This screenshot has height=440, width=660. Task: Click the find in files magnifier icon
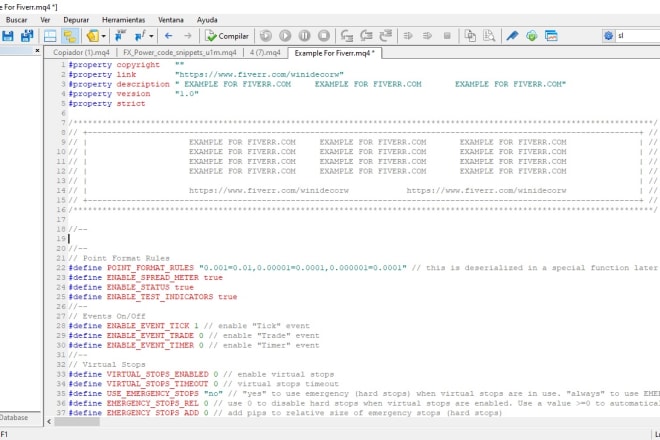coord(489,36)
